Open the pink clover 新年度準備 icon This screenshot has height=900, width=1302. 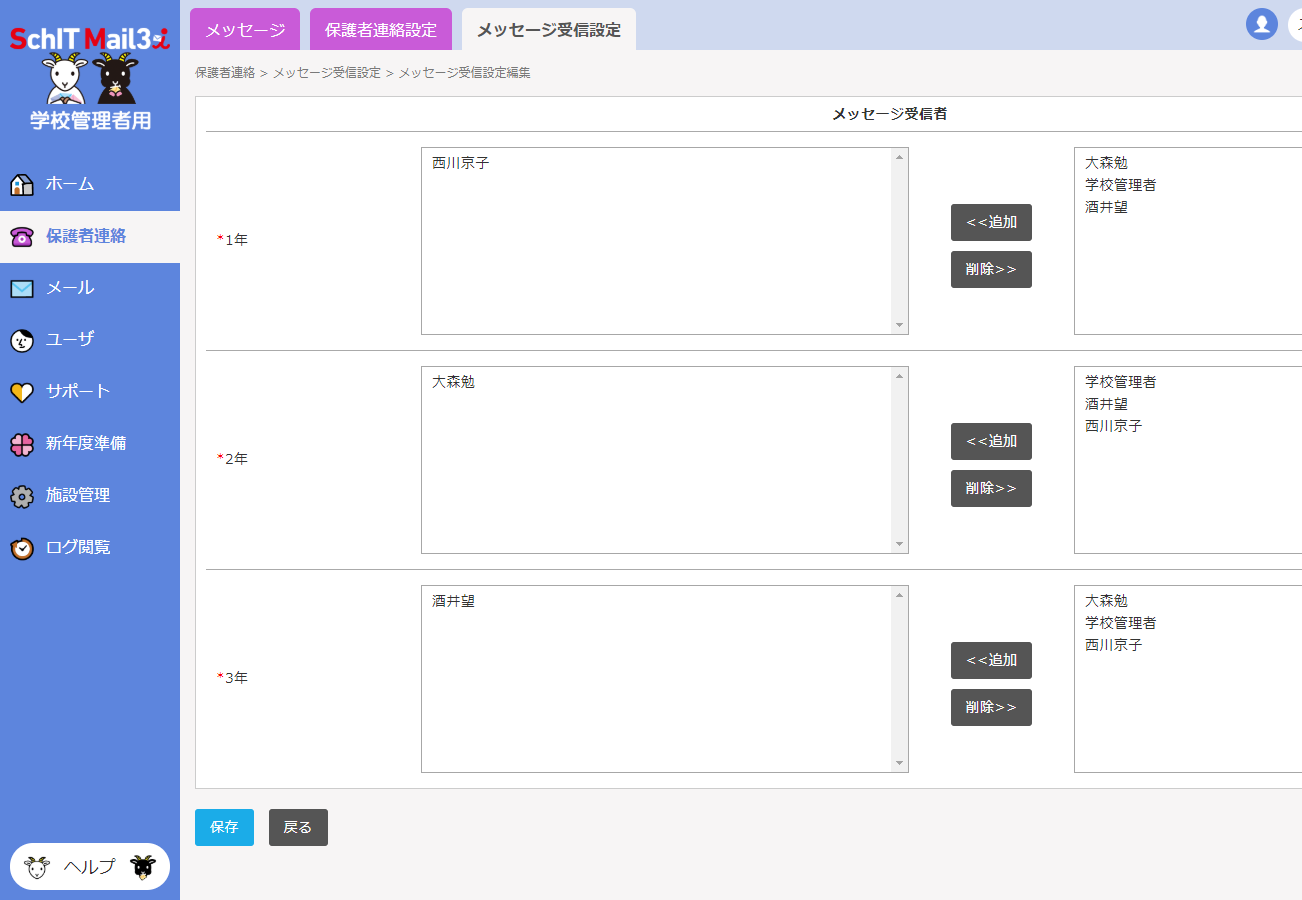[22, 445]
